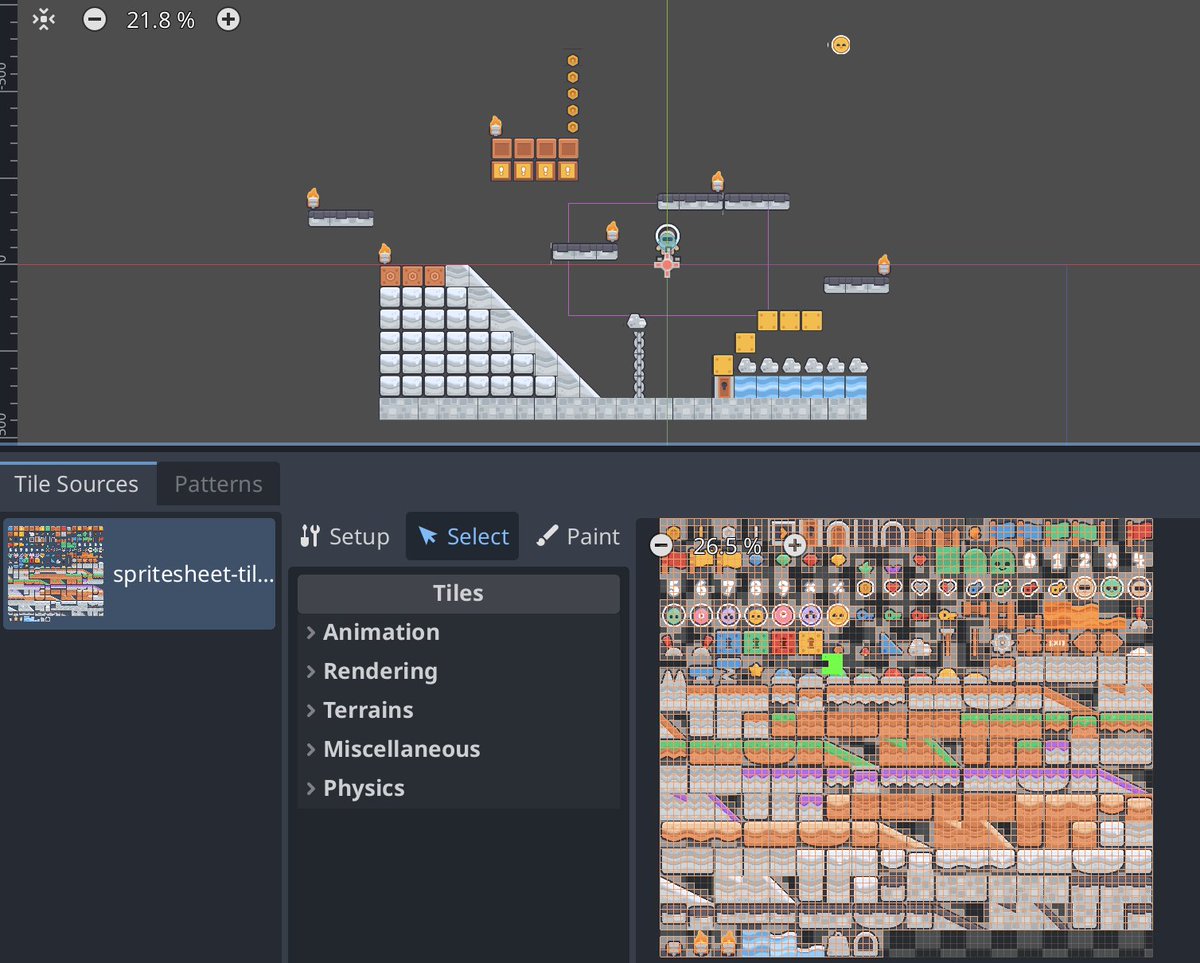Click the yellow smiley coin at top right
The image size is (1200, 963).
click(x=841, y=45)
